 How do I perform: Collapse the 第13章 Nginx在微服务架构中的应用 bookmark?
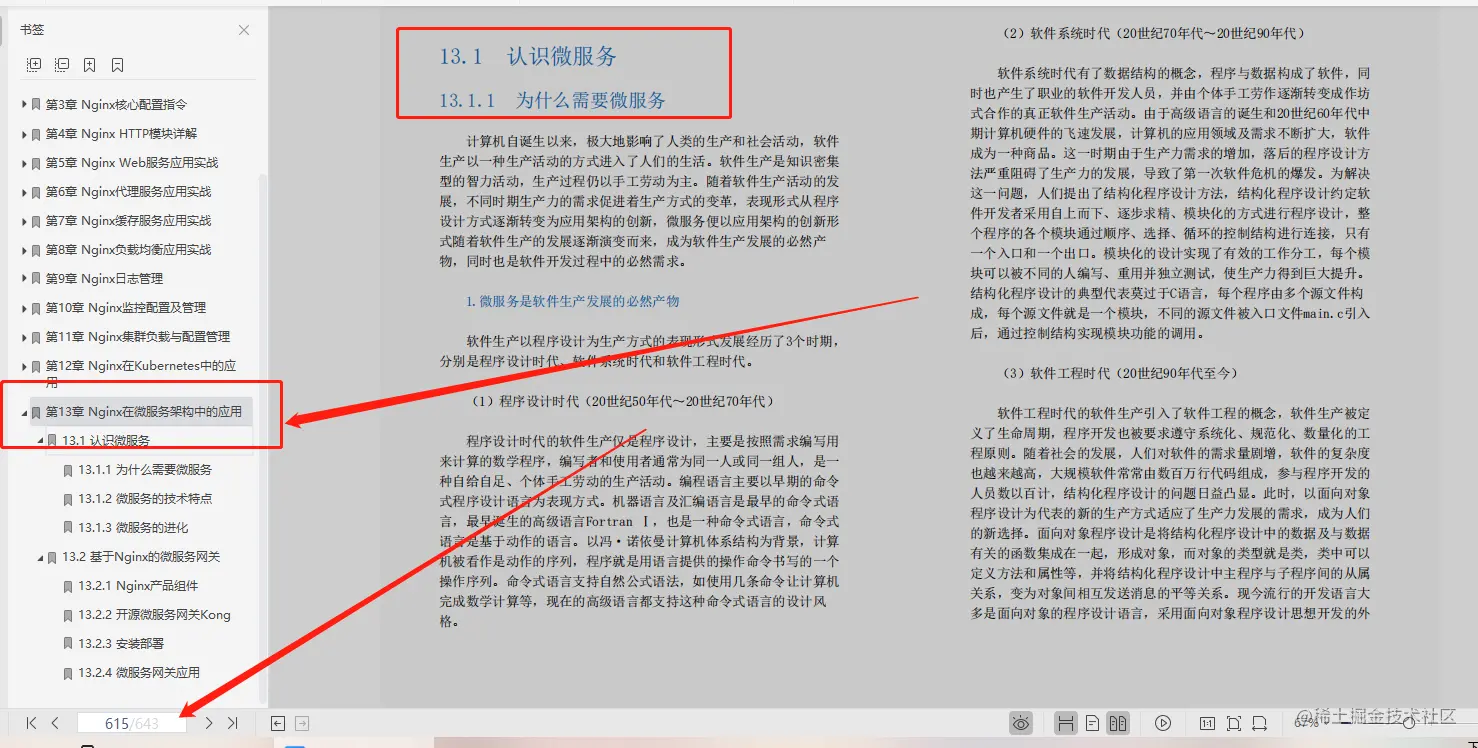(x=24, y=411)
